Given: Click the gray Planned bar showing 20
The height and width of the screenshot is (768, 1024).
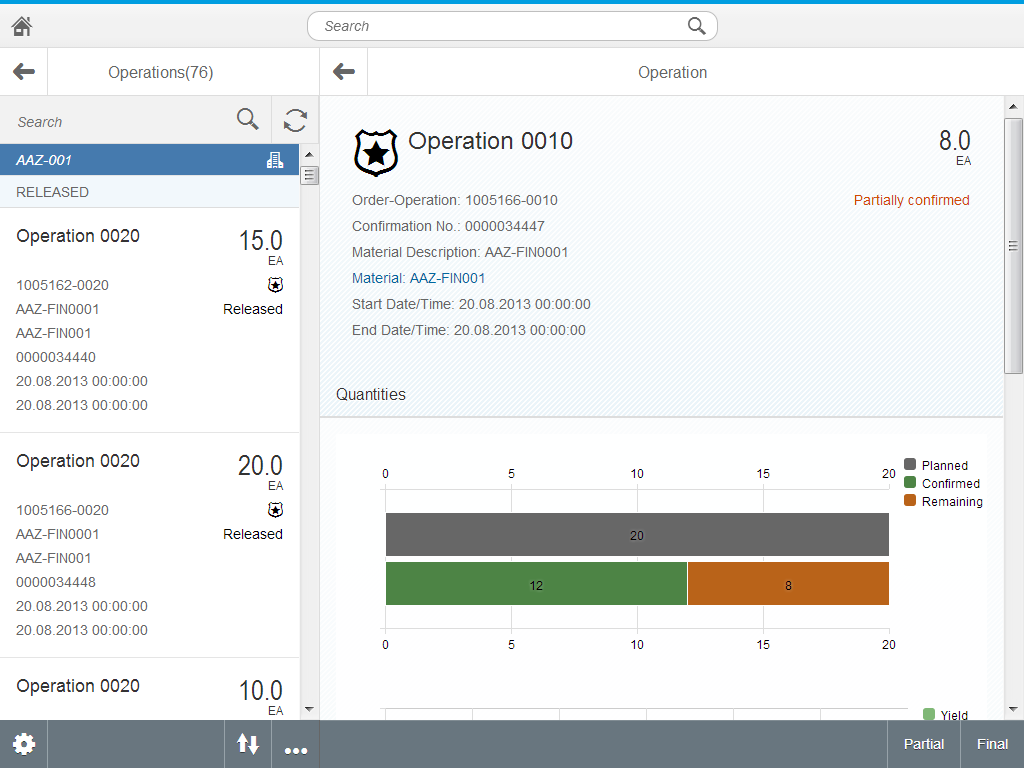Looking at the screenshot, I should [x=637, y=535].
